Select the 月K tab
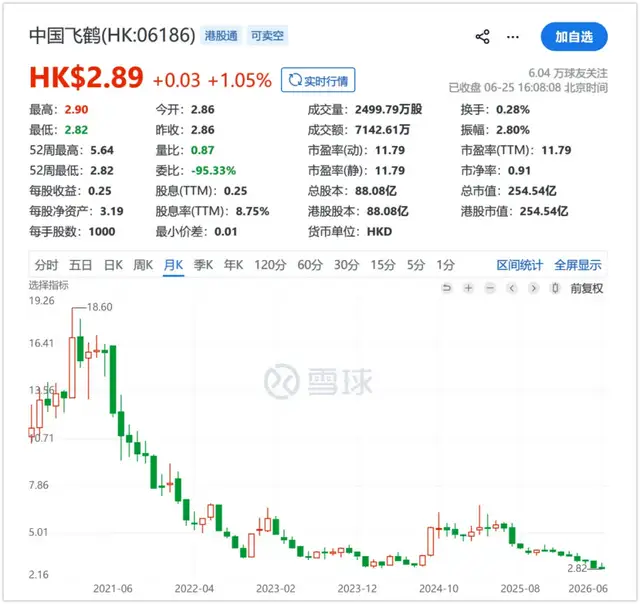The image size is (640, 604). tap(173, 265)
